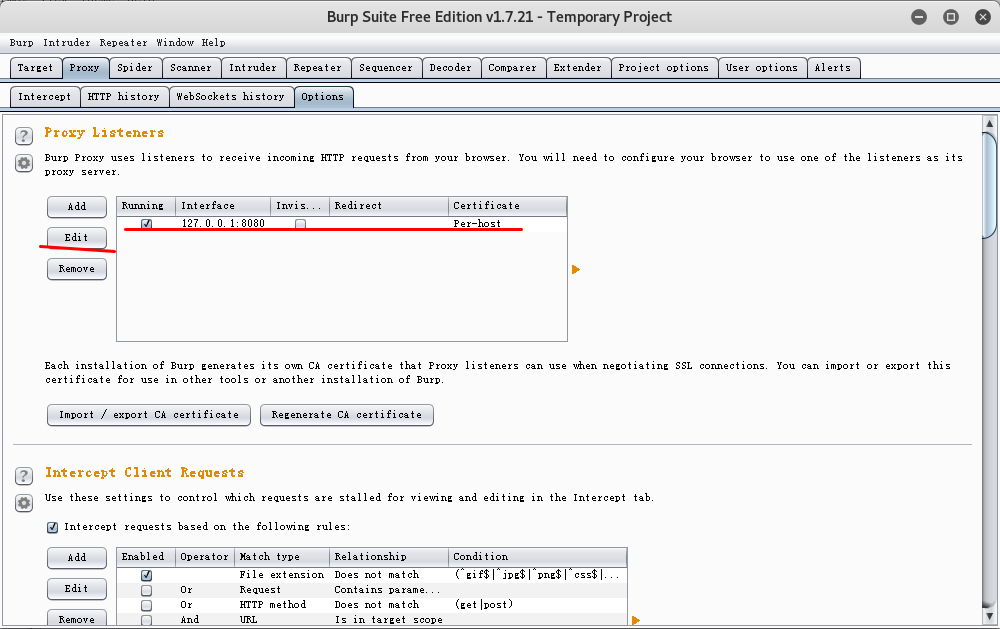This screenshot has height=629, width=1000.
Task: Open the Repeater menu
Action: (x=123, y=43)
